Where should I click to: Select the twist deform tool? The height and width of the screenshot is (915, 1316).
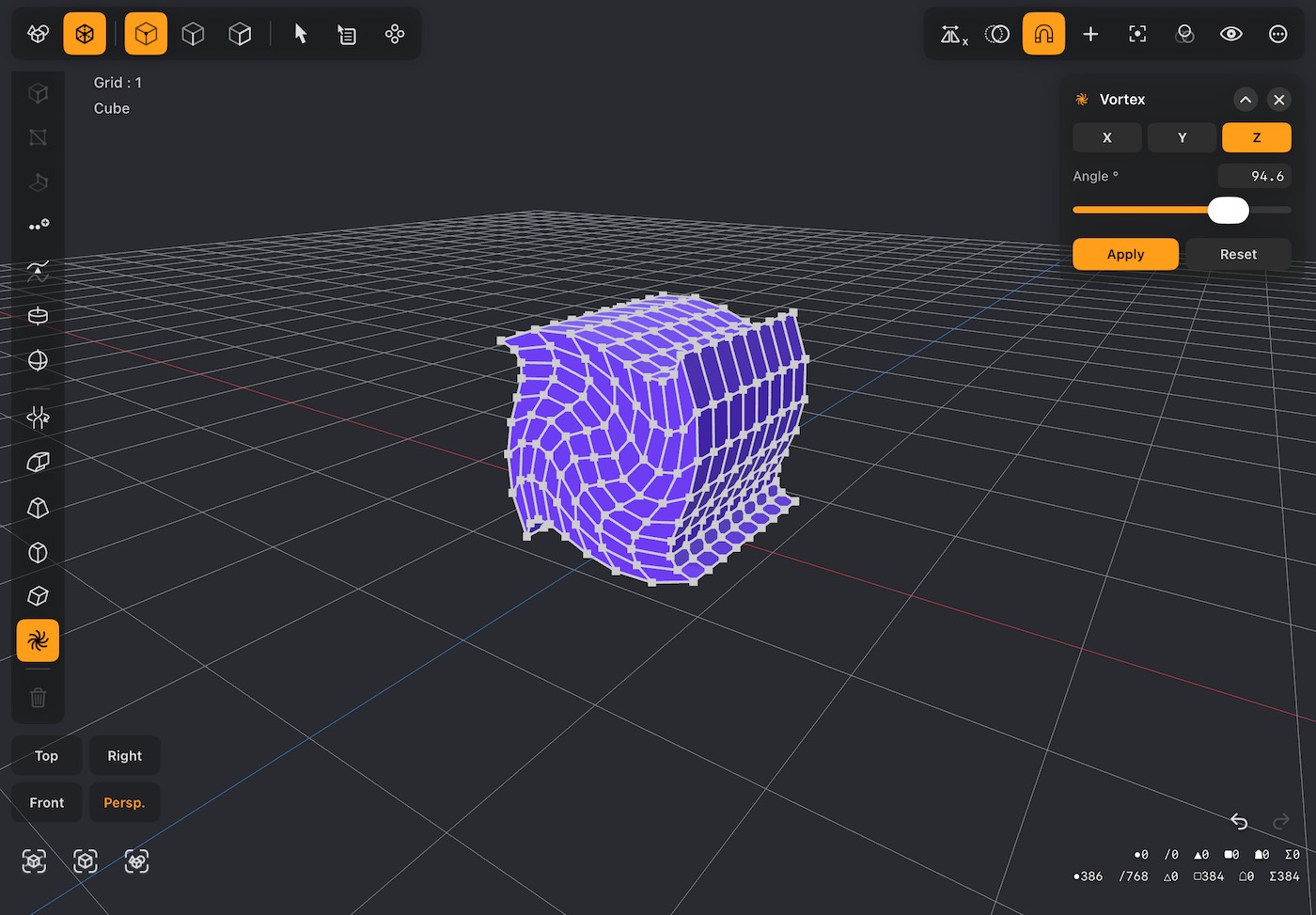click(x=38, y=417)
